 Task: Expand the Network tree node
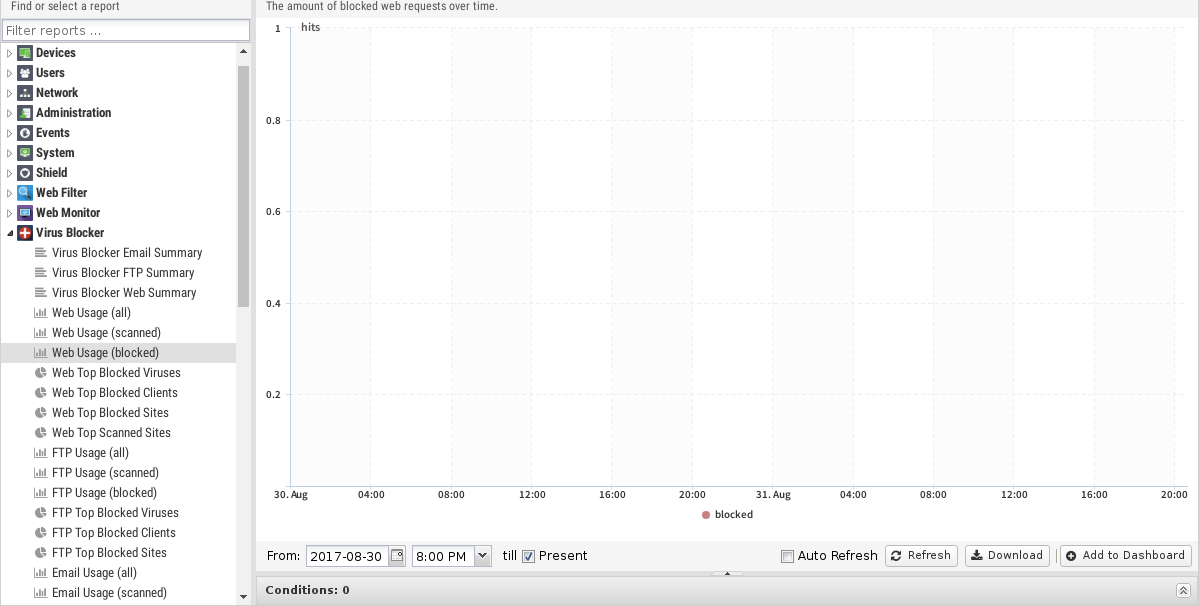pos(9,92)
